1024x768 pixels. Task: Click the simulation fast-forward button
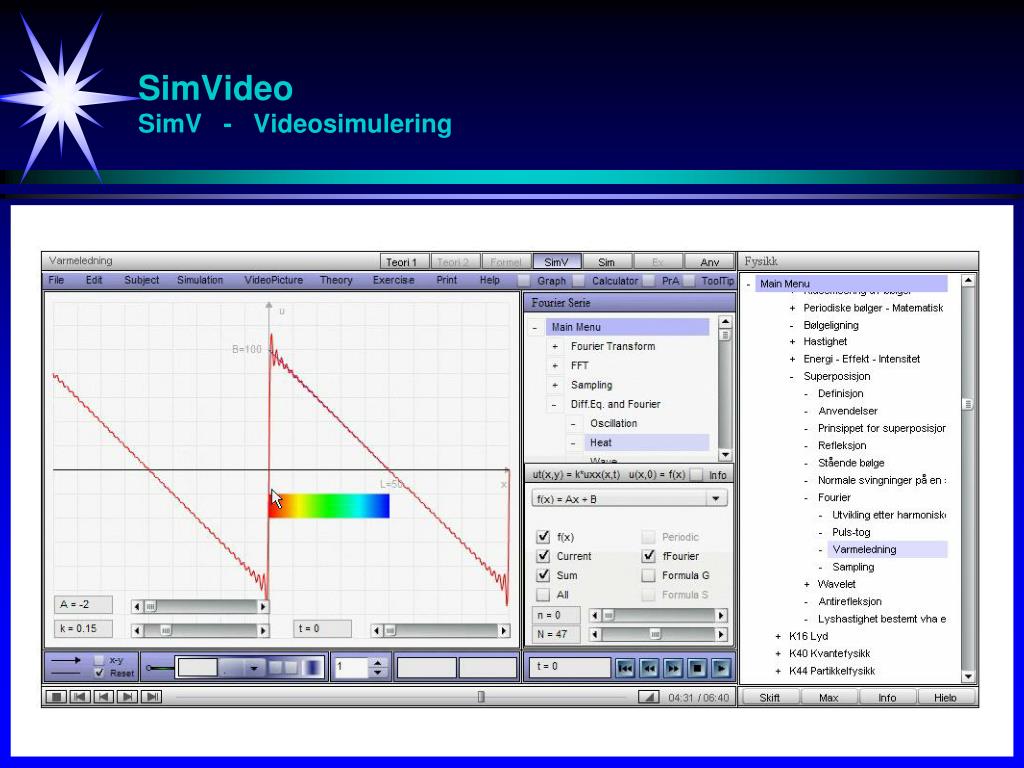click(x=673, y=667)
